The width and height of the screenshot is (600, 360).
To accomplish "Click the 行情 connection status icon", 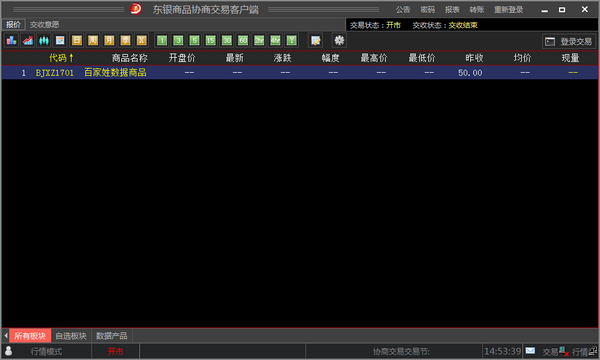I will (x=593, y=350).
